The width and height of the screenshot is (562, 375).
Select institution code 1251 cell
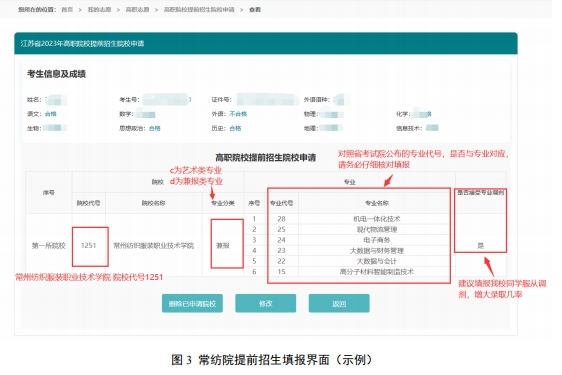pos(89,246)
